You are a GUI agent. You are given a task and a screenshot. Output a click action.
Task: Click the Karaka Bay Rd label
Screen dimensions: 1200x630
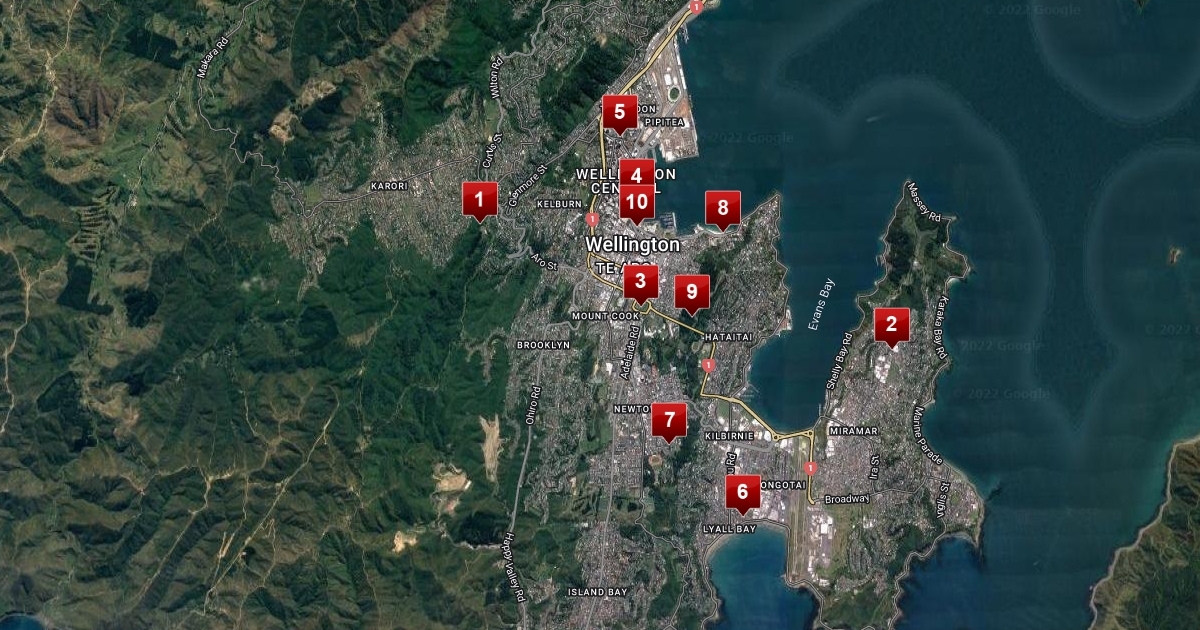[x=942, y=326]
